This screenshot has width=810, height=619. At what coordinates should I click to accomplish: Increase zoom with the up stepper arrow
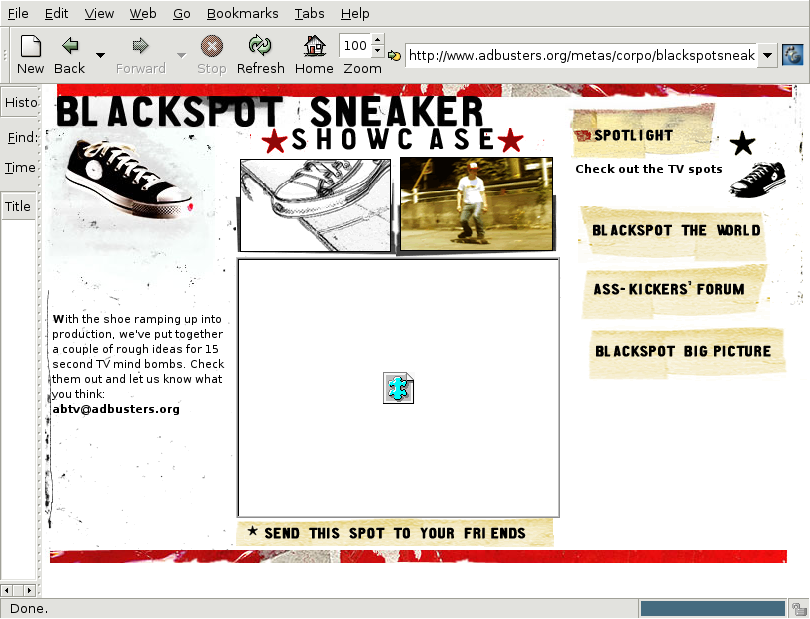coord(377,40)
